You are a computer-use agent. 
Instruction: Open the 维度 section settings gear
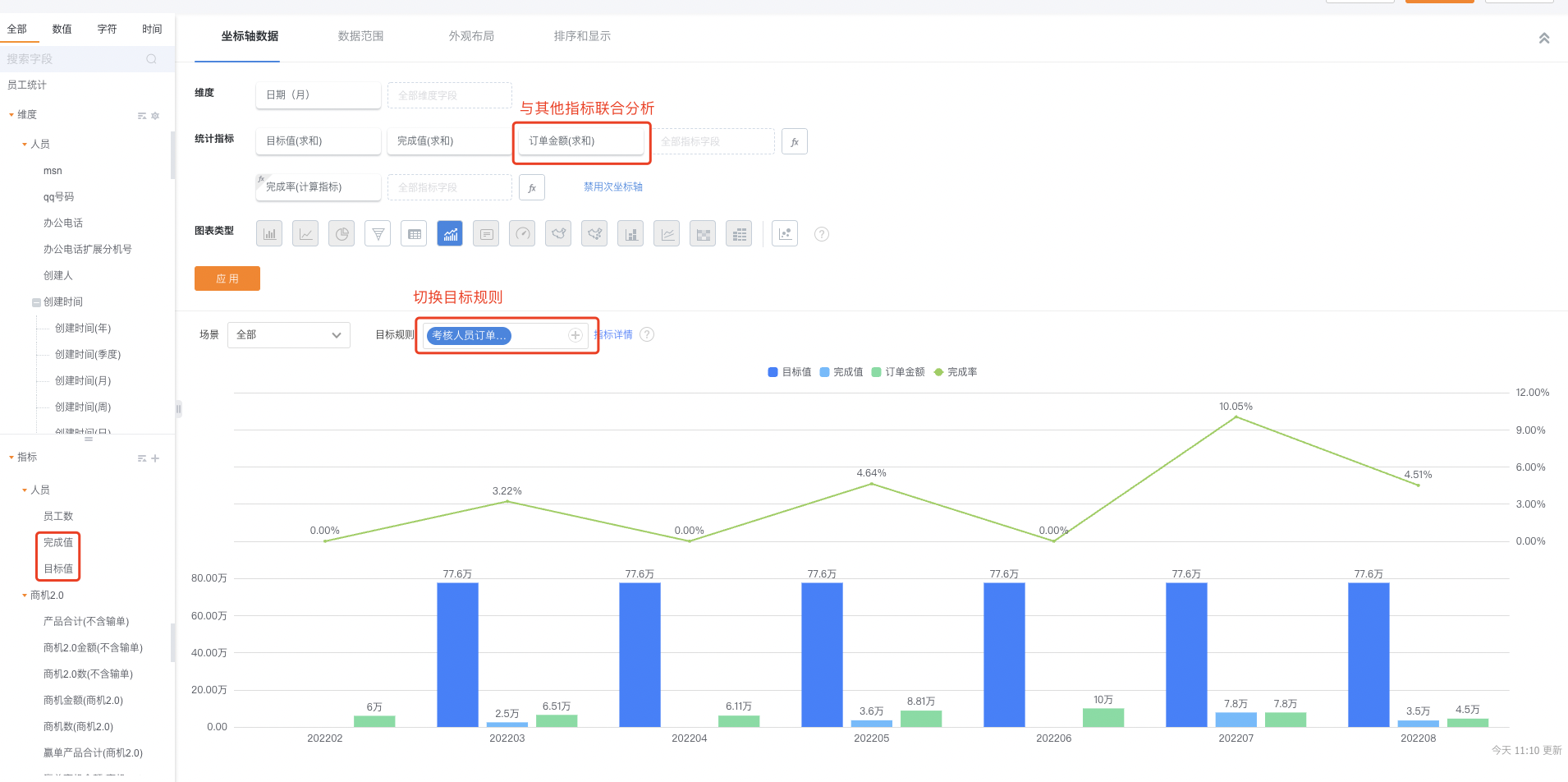pos(155,116)
